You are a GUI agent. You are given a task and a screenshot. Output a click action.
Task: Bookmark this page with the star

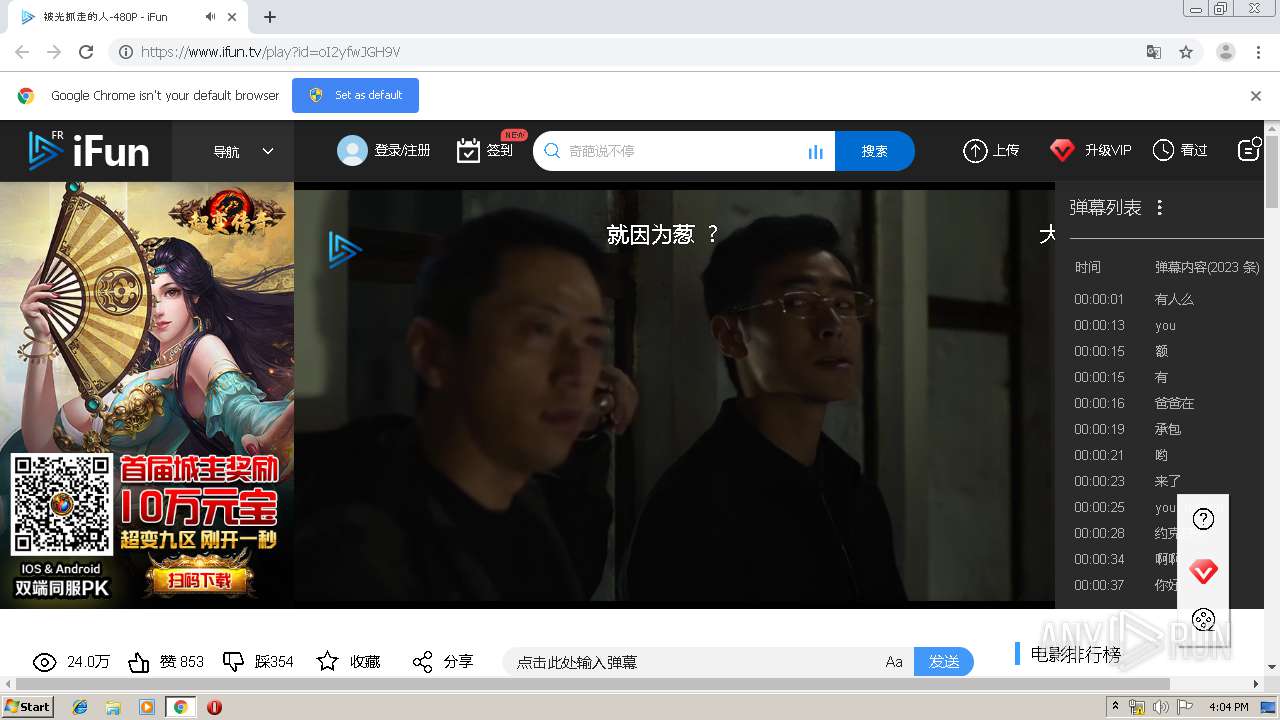point(1186,52)
